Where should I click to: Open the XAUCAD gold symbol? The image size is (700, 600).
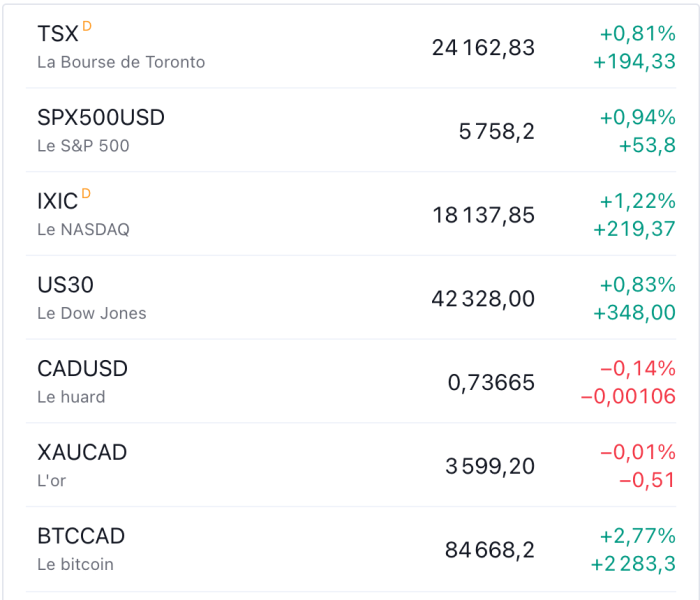(82, 453)
